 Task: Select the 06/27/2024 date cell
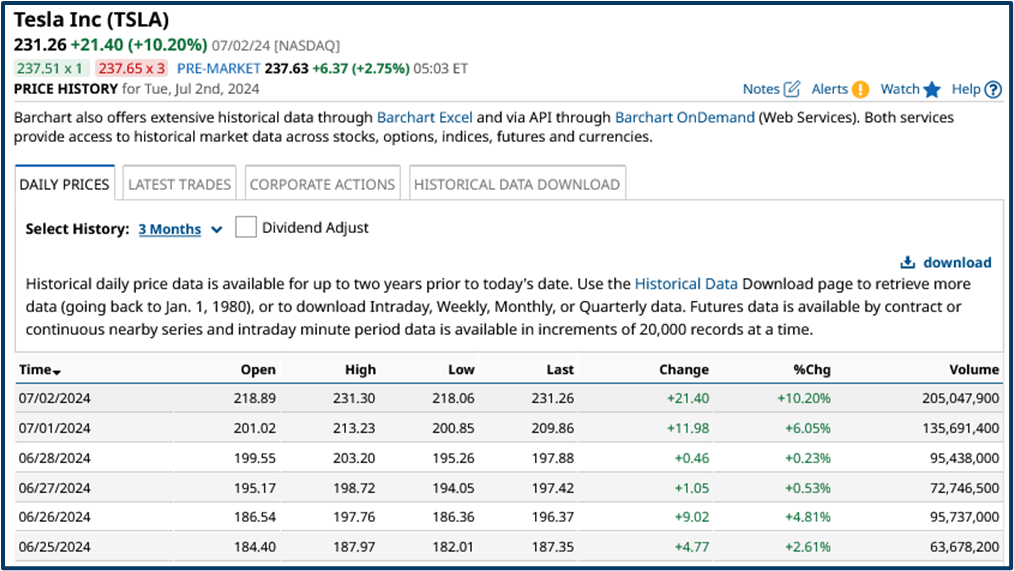pyautogui.click(x=54, y=488)
